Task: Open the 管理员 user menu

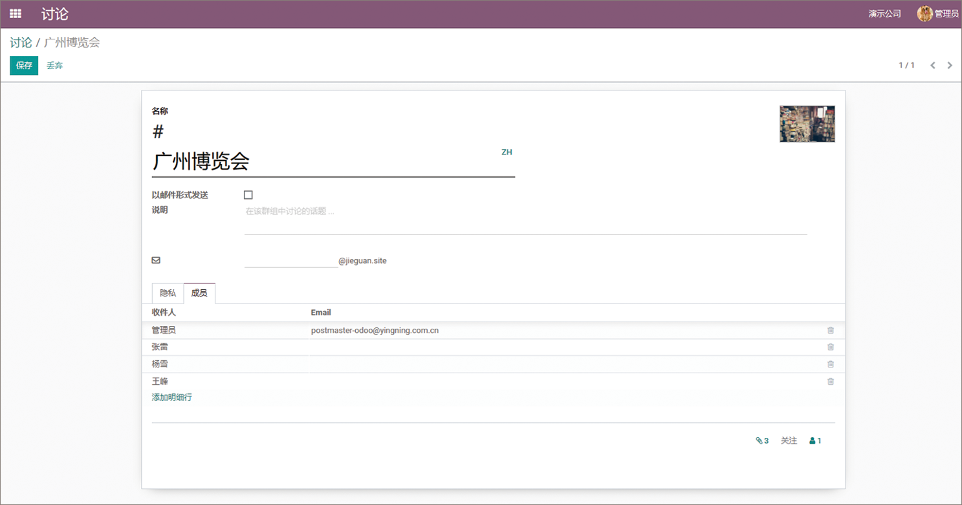Action: point(938,14)
